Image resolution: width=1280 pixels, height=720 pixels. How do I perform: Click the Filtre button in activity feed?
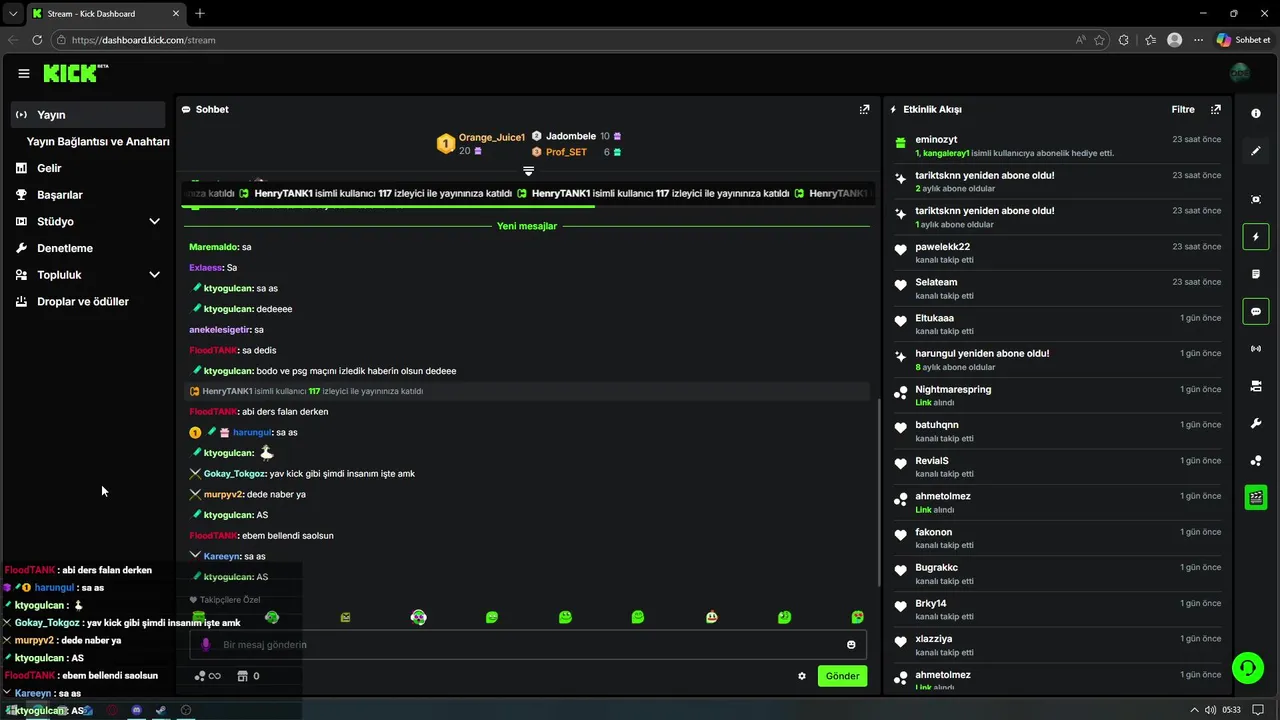coord(1183,110)
